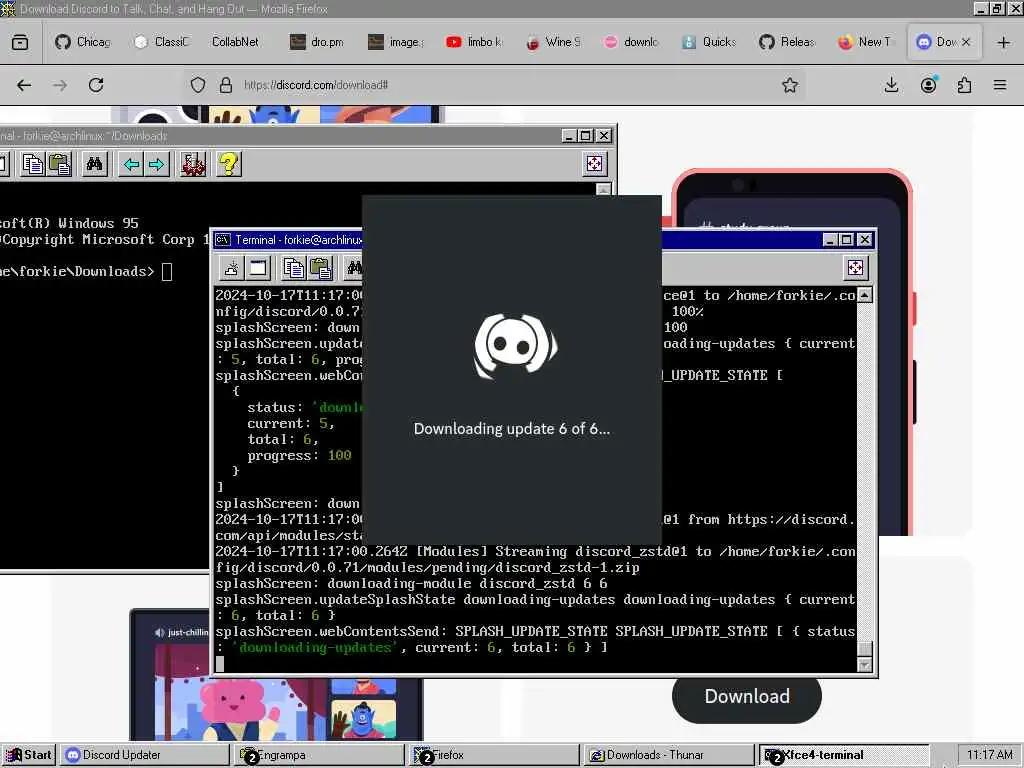
Task: Open the Start menu
Action: (x=29, y=755)
